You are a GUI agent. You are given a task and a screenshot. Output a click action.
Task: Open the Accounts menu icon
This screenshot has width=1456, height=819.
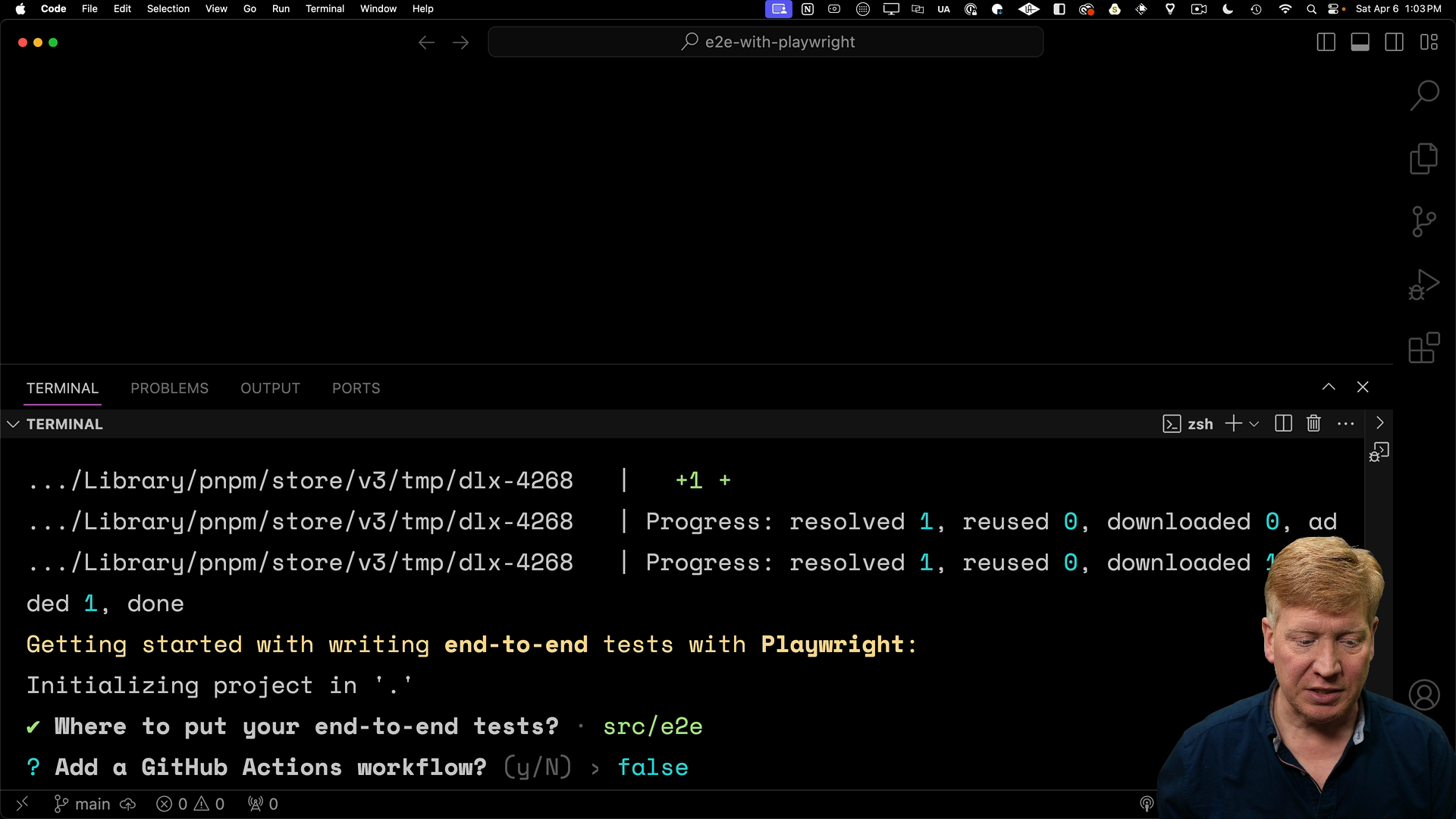[1423, 695]
